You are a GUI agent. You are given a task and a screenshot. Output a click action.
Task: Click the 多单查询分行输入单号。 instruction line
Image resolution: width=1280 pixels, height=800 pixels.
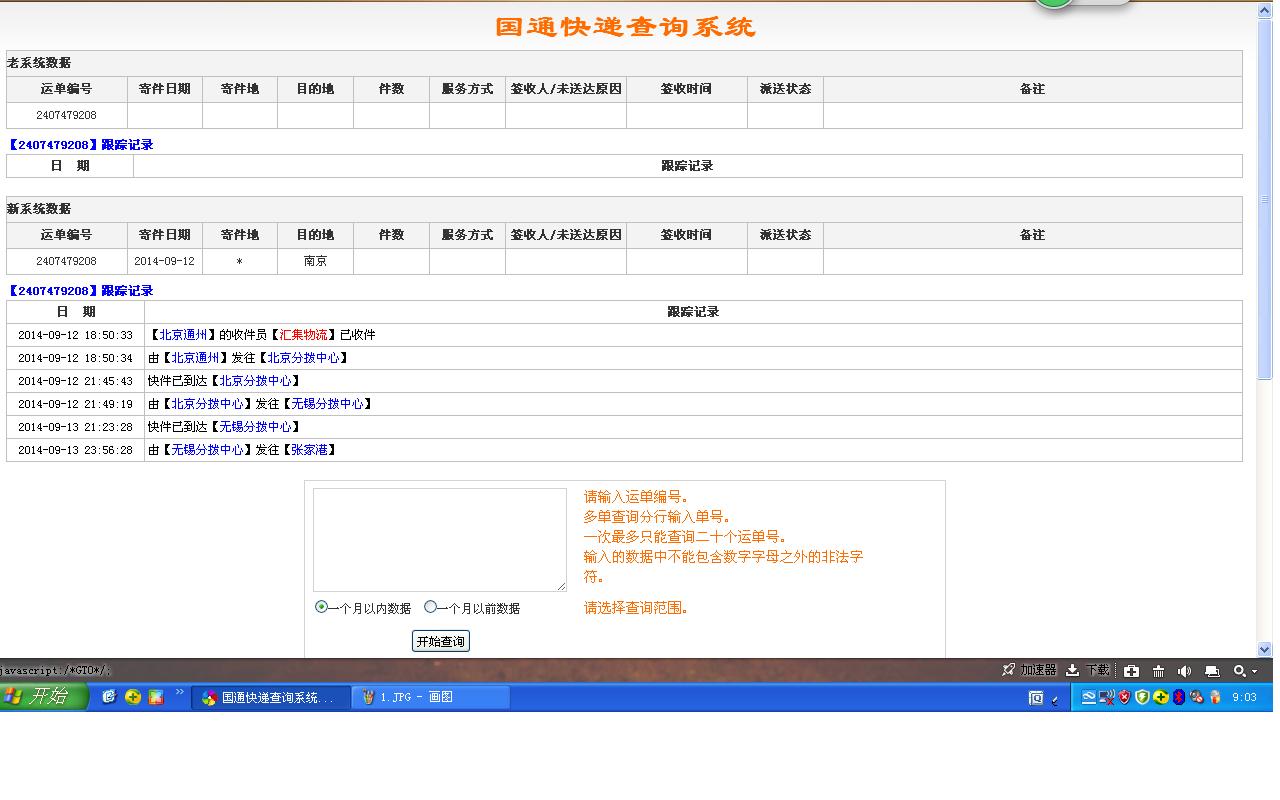pyautogui.click(x=657, y=517)
